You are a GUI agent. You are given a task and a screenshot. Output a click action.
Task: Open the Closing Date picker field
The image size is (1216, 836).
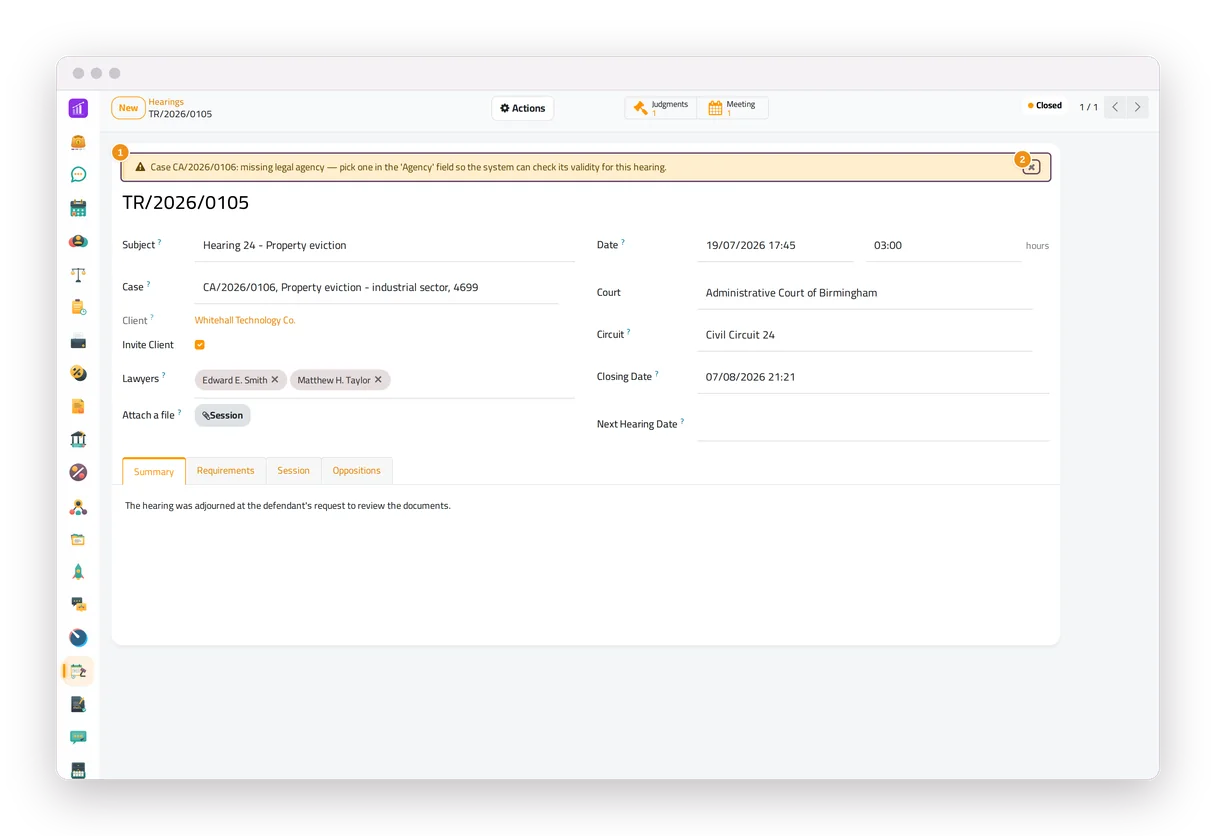pyautogui.click(x=873, y=377)
